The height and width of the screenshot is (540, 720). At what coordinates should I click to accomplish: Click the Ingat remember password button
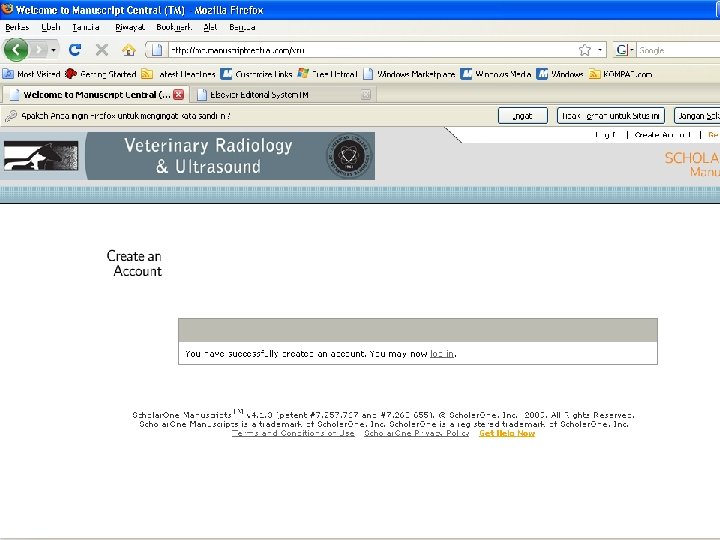523,116
